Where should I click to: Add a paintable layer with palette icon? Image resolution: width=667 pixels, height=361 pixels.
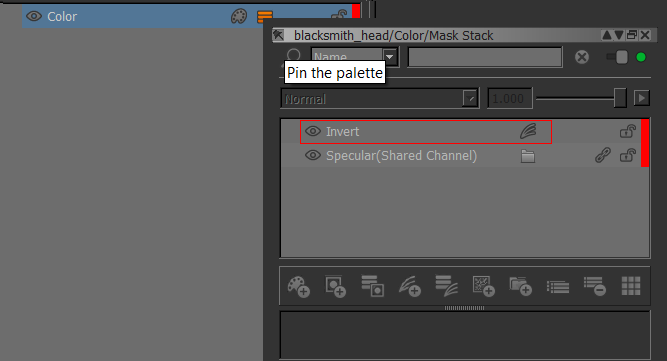click(298, 286)
